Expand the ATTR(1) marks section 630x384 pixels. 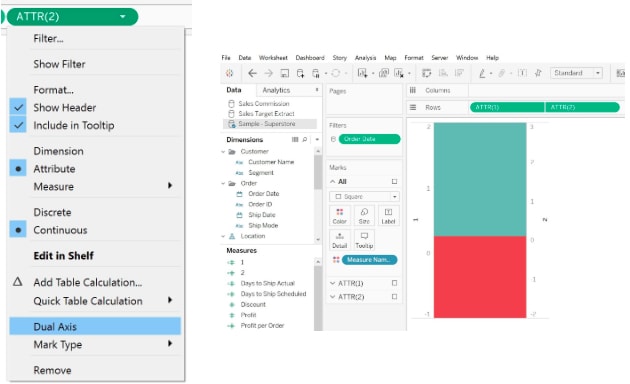(333, 283)
